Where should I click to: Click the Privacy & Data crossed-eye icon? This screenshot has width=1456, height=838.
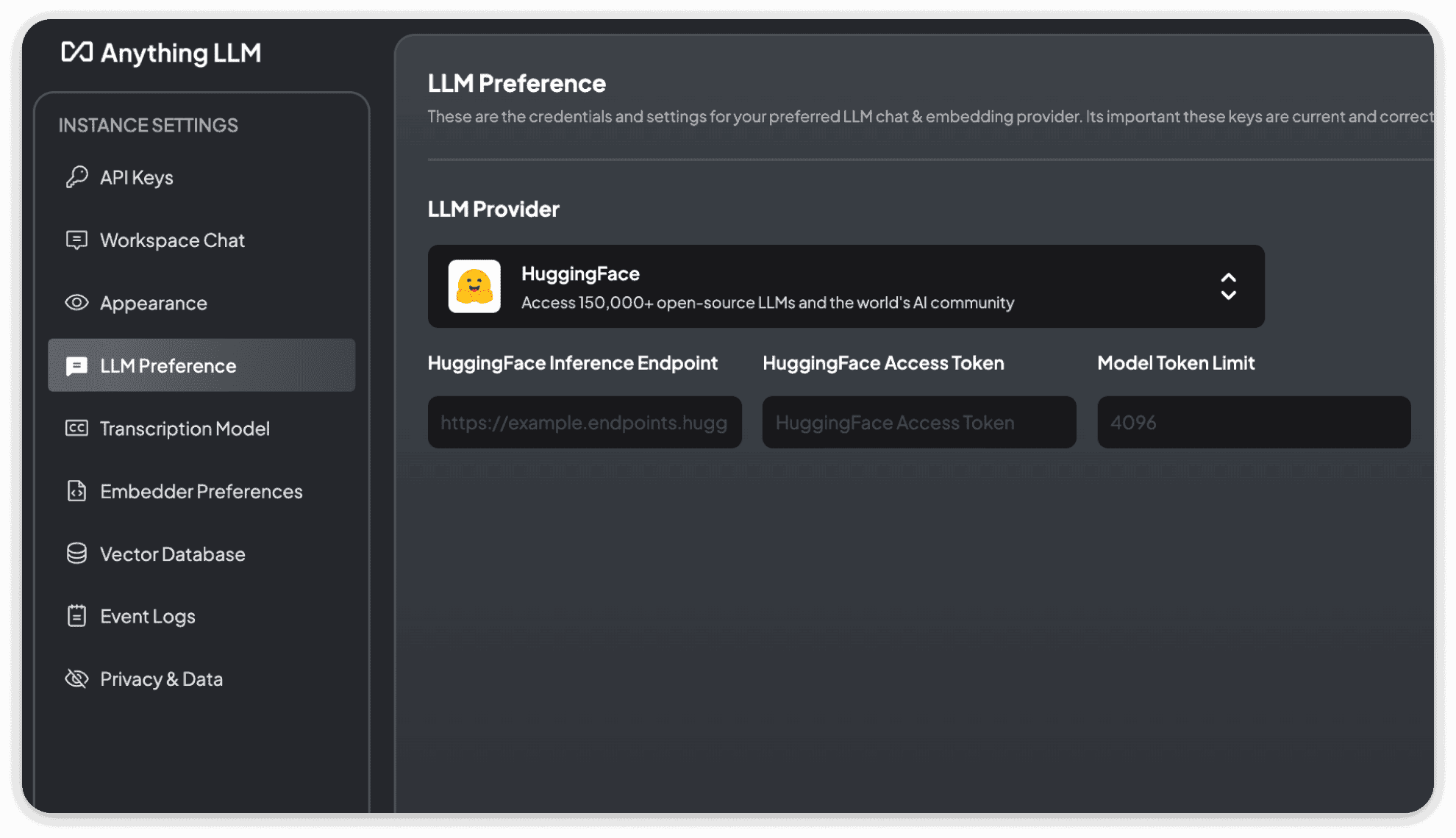[x=76, y=678]
